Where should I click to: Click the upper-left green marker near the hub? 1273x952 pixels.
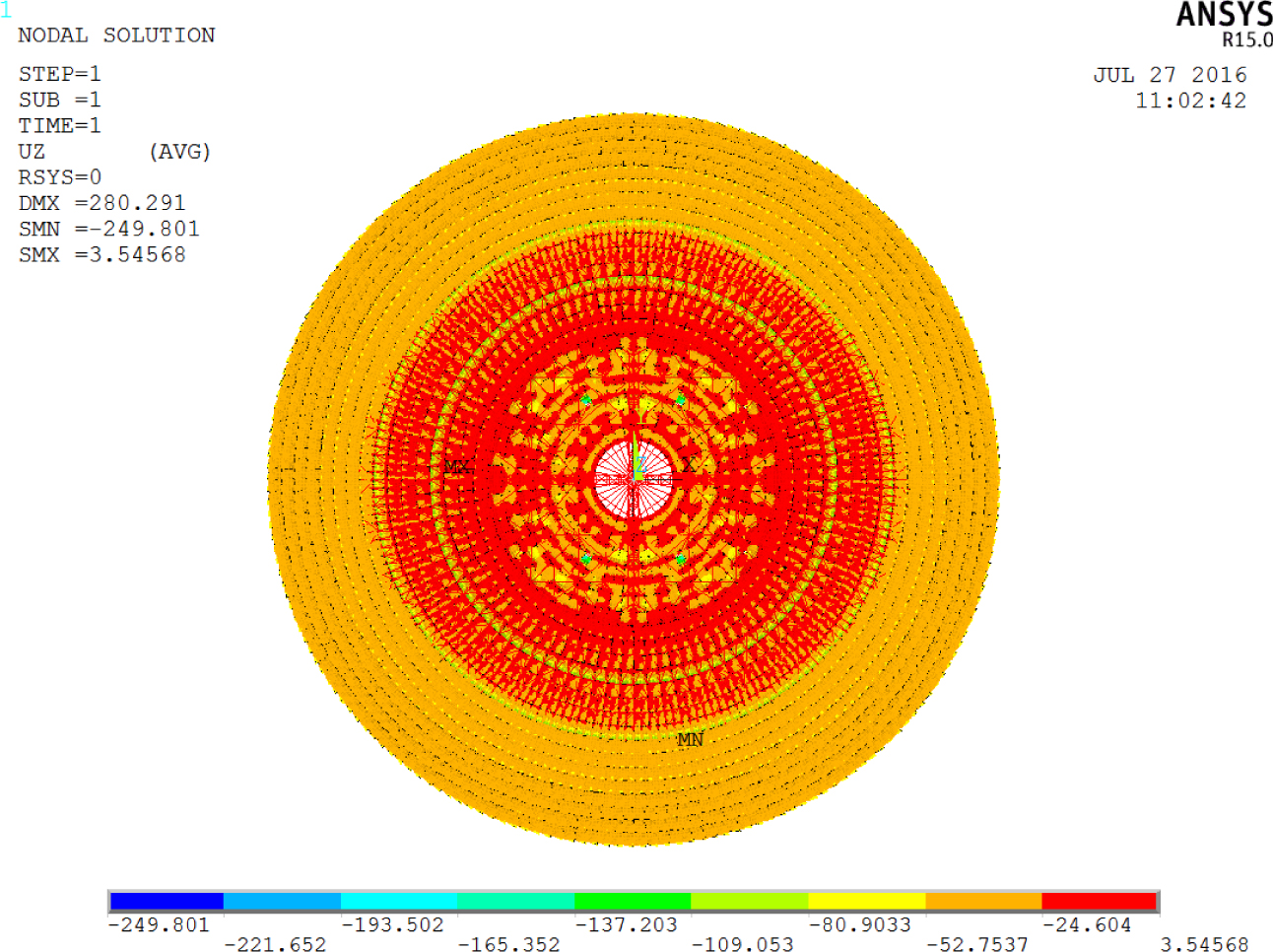tap(586, 400)
